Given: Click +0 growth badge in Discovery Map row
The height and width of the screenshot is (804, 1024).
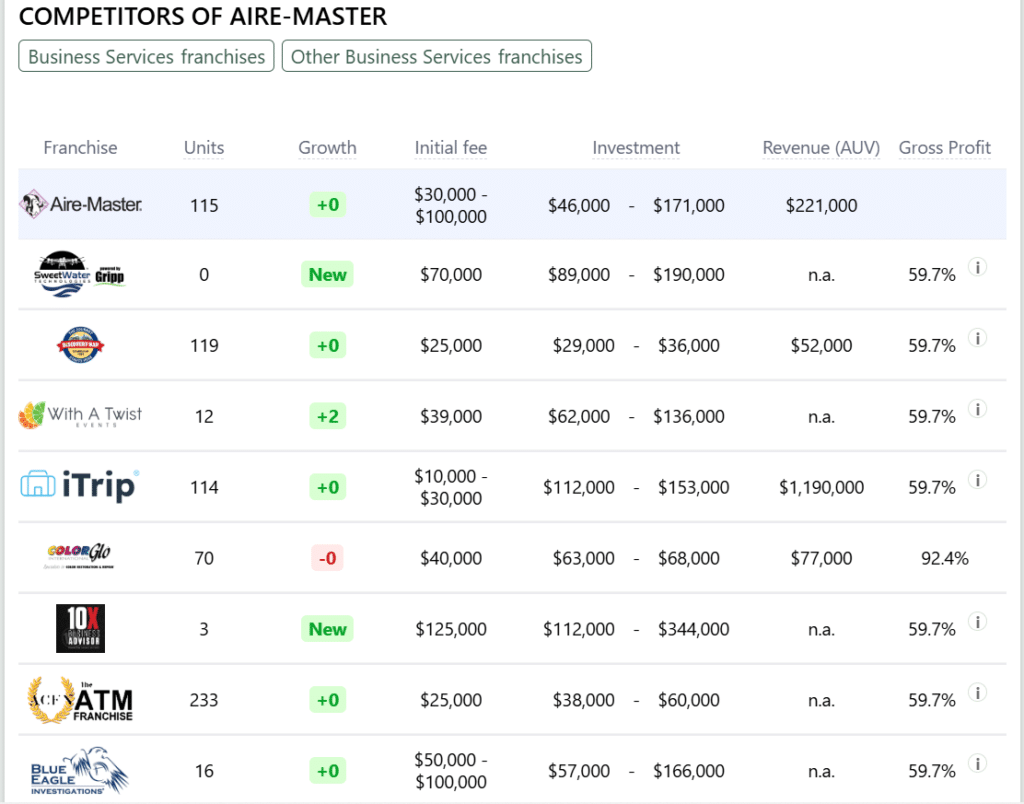Looking at the screenshot, I should point(327,345).
